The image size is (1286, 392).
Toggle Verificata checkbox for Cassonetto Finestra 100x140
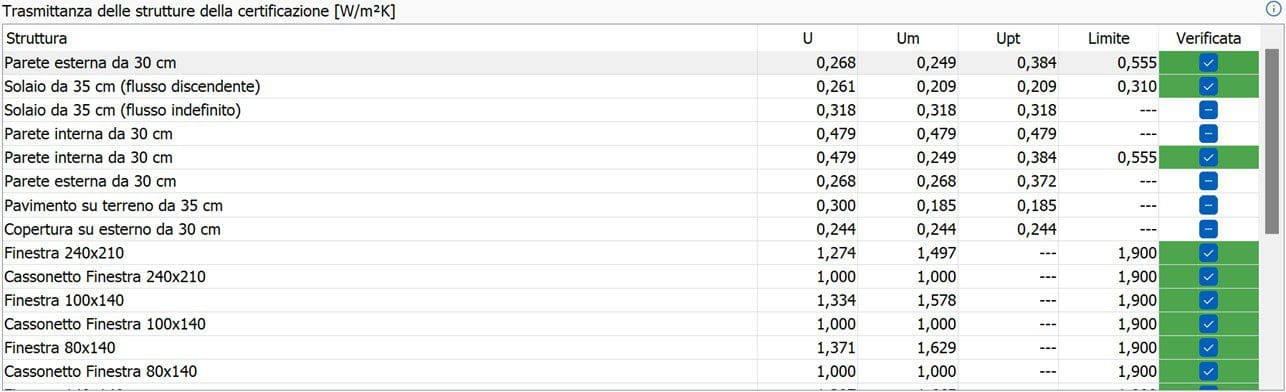click(1208, 324)
